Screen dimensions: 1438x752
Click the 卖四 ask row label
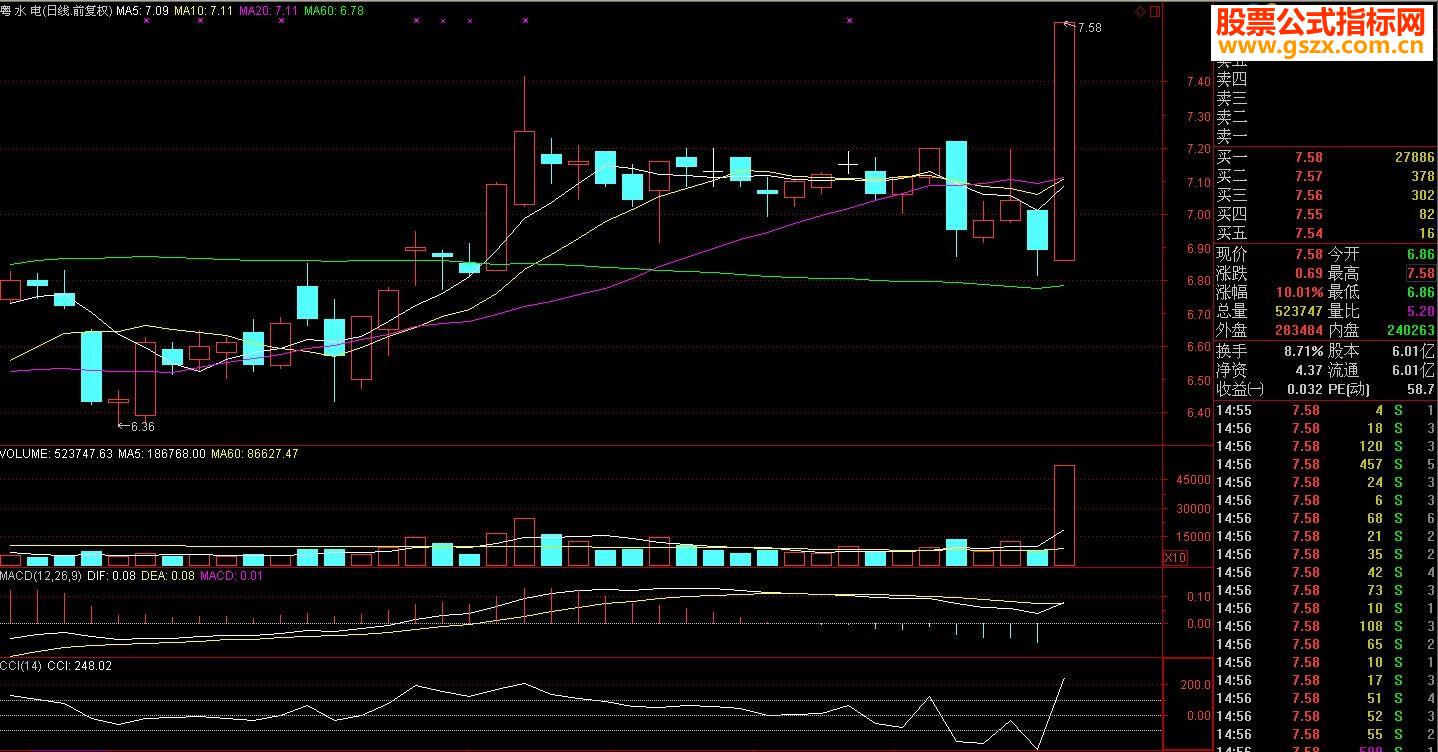pyautogui.click(x=1232, y=80)
